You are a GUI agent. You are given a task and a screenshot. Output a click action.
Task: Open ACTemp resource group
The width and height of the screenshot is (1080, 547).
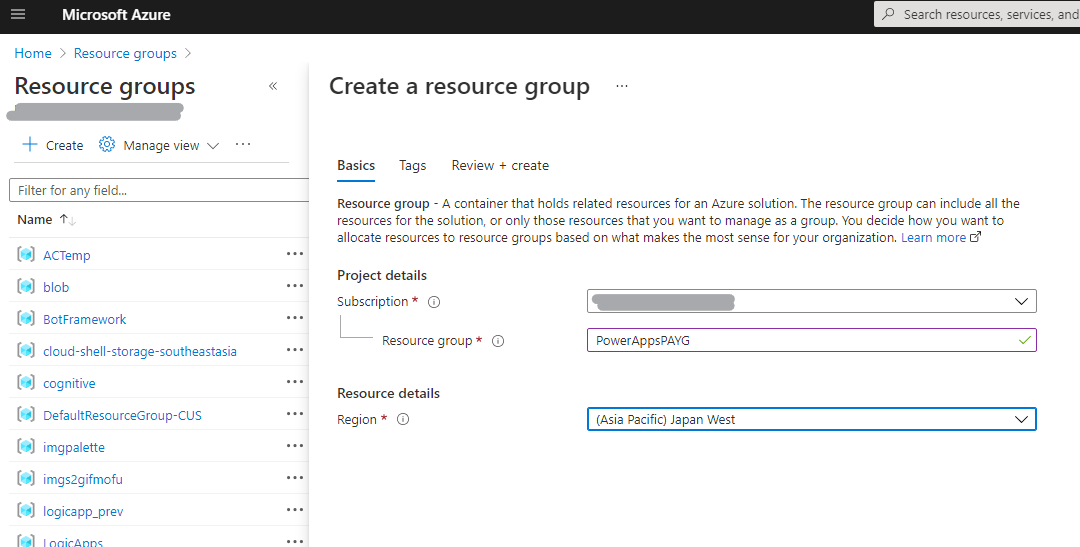click(x=67, y=255)
